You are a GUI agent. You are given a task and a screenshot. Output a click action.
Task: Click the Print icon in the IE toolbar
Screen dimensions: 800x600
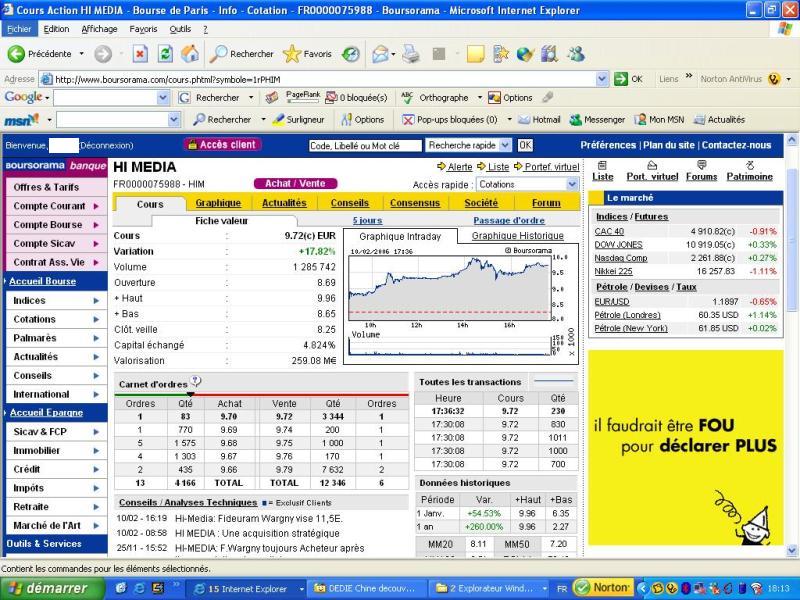[411, 54]
